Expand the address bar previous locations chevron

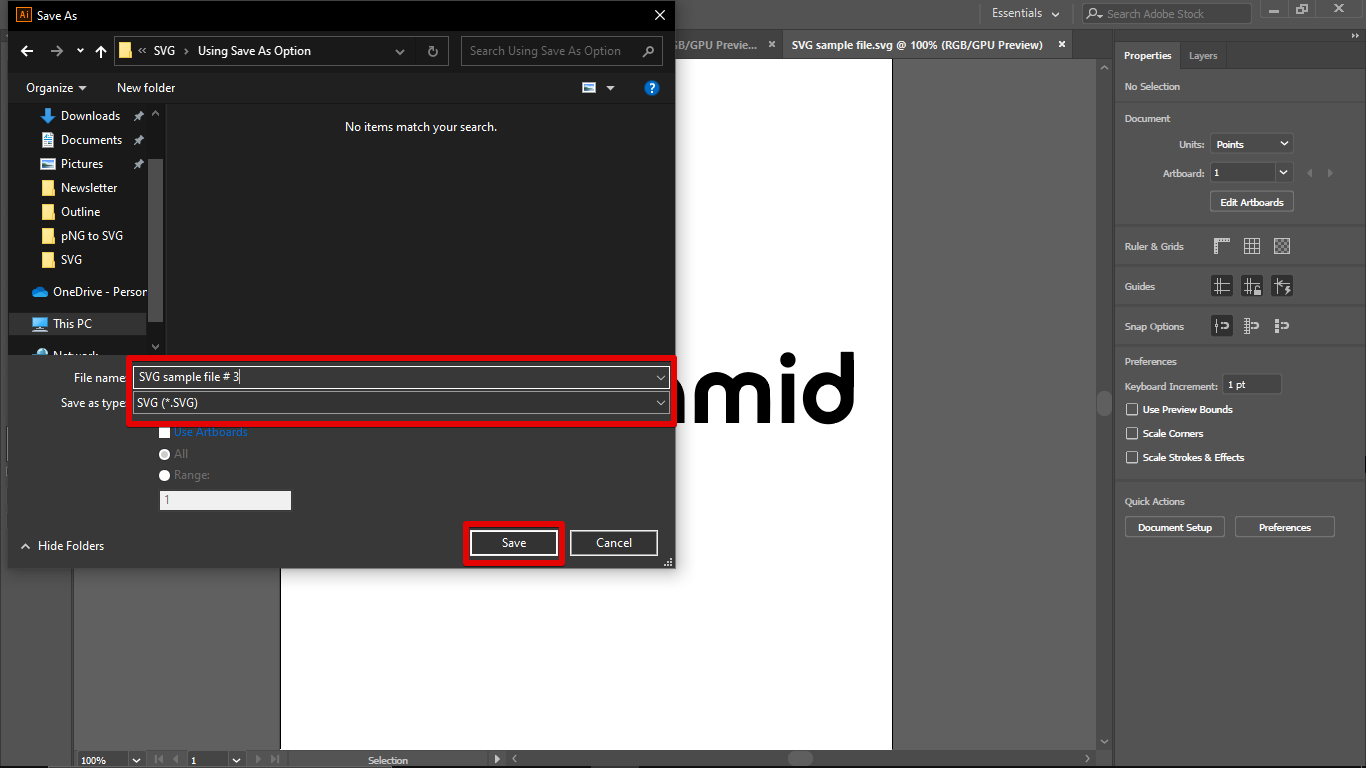tap(400, 51)
